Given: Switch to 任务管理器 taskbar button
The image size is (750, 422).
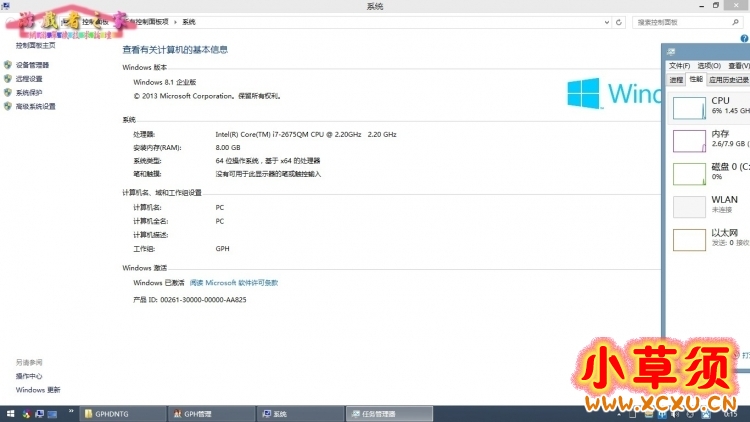Looking at the screenshot, I should point(389,414).
